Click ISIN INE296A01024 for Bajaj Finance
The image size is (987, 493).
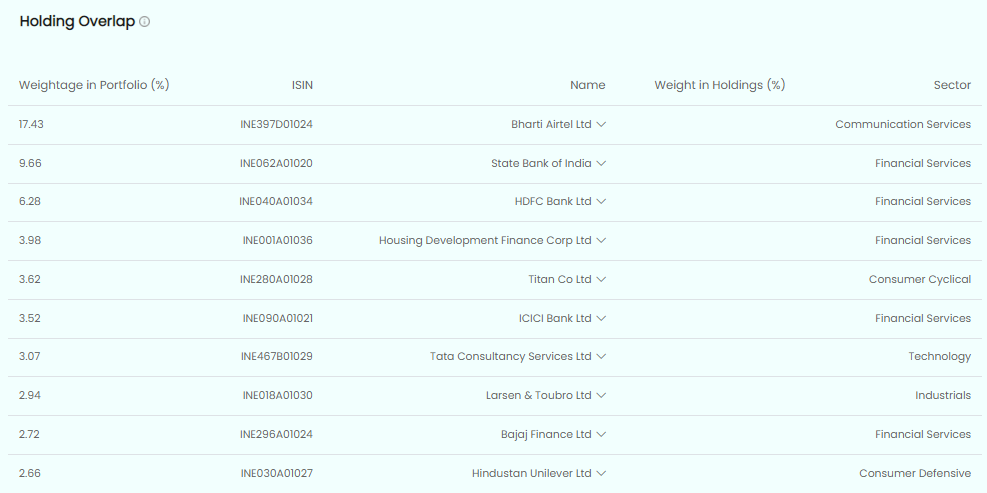pyautogui.click(x=276, y=434)
